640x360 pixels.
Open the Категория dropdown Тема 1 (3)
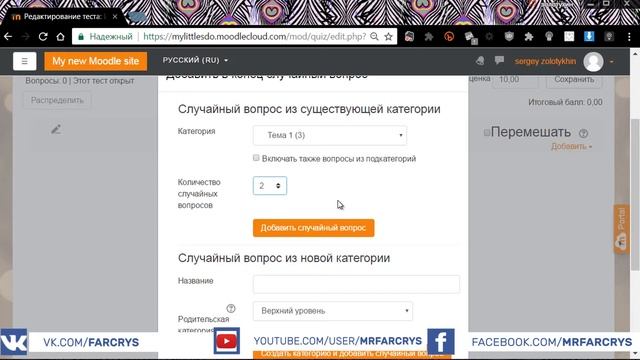(330, 136)
